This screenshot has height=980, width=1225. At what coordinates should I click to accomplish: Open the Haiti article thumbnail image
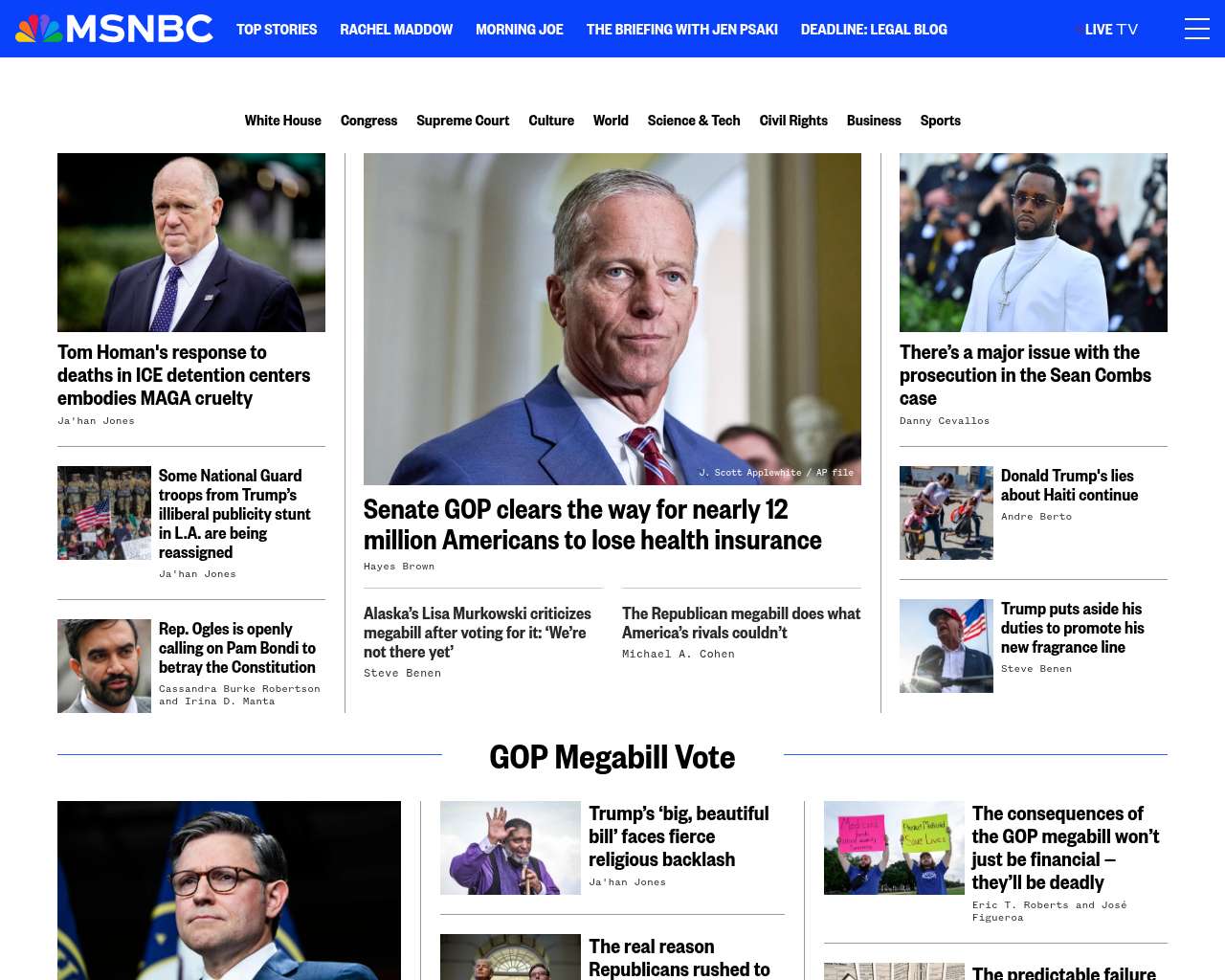coord(947,513)
